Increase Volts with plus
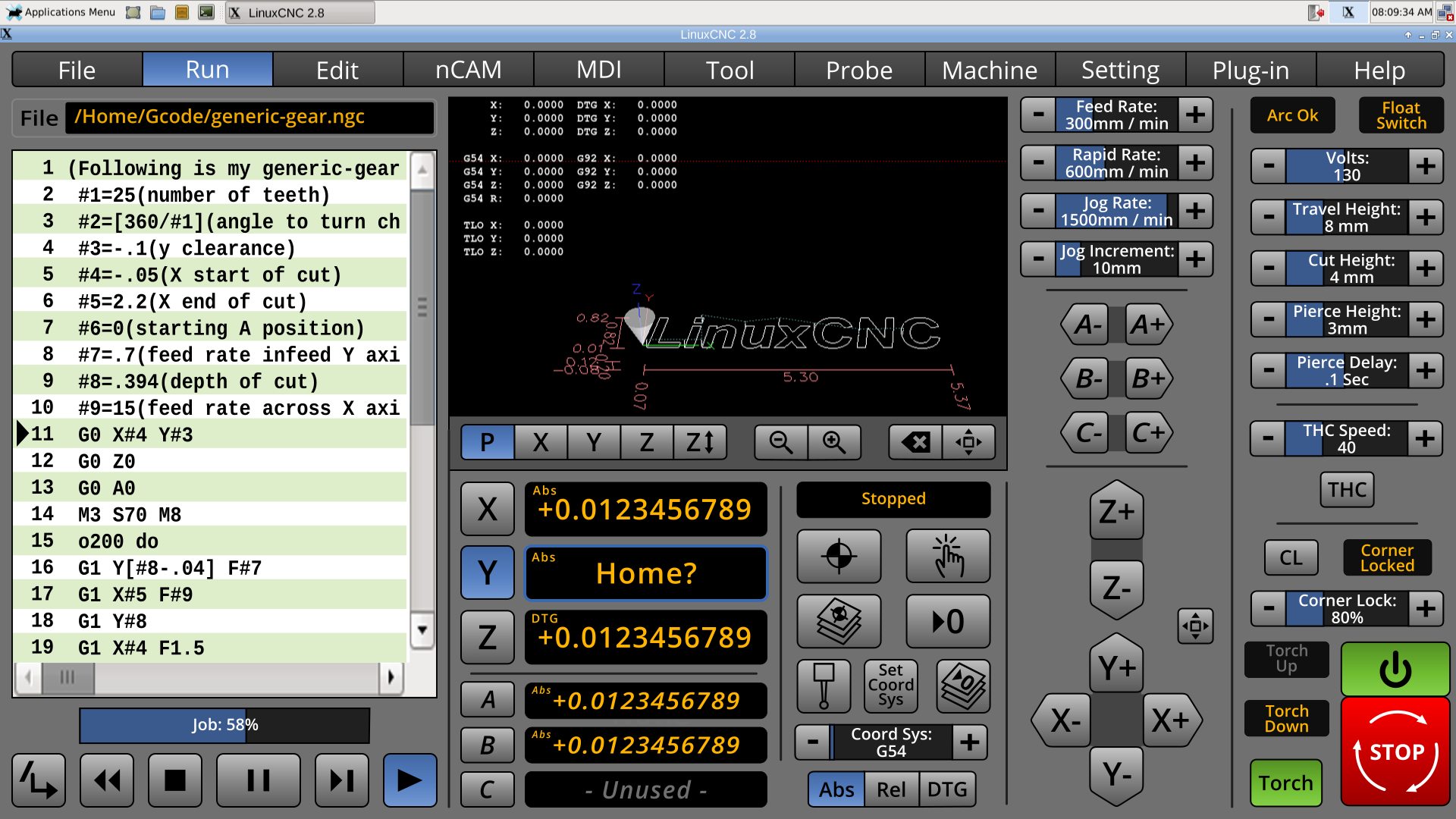1456x819 pixels. (1426, 166)
